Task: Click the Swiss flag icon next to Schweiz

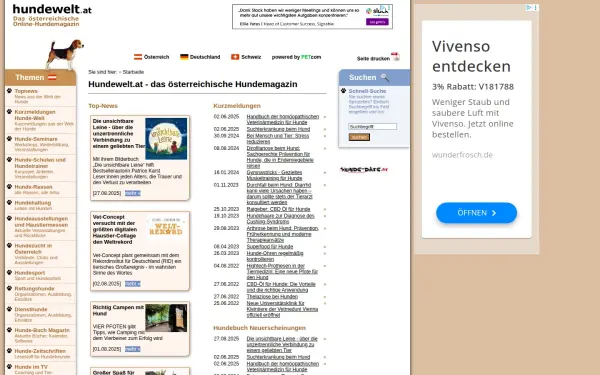Action: pos(235,57)
